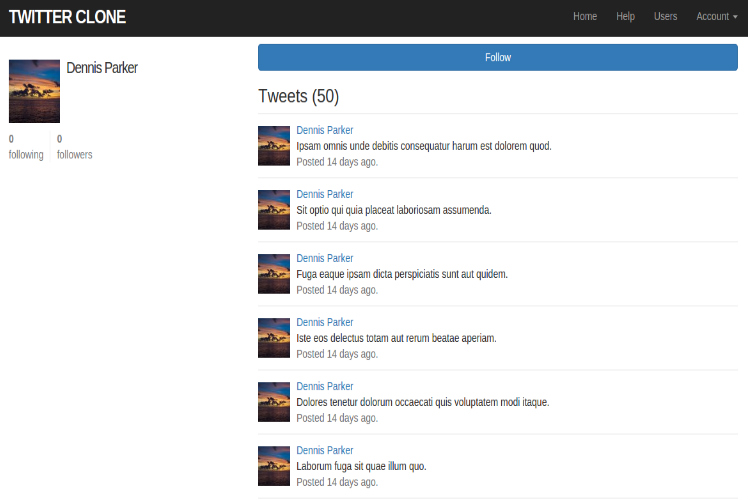Expand the Account dropdown menu
This screenshot has height=500, width=750.
(716, 17)
